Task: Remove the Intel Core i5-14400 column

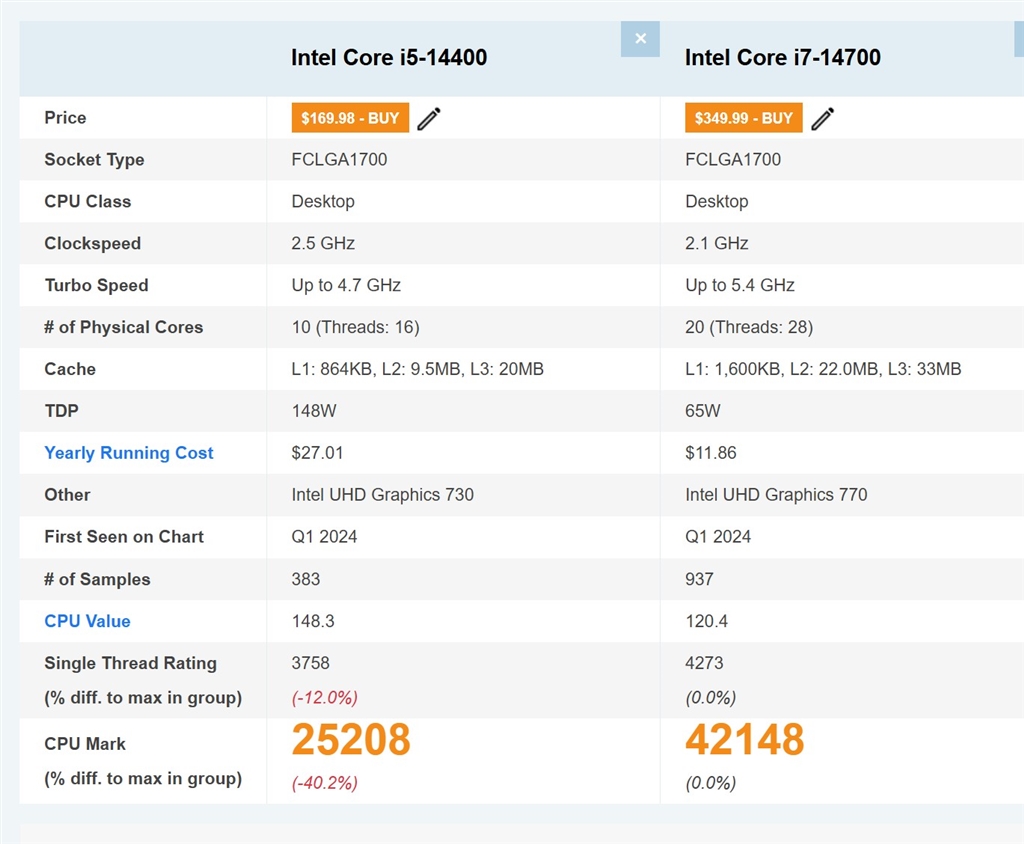Action: tap(640, 39)
